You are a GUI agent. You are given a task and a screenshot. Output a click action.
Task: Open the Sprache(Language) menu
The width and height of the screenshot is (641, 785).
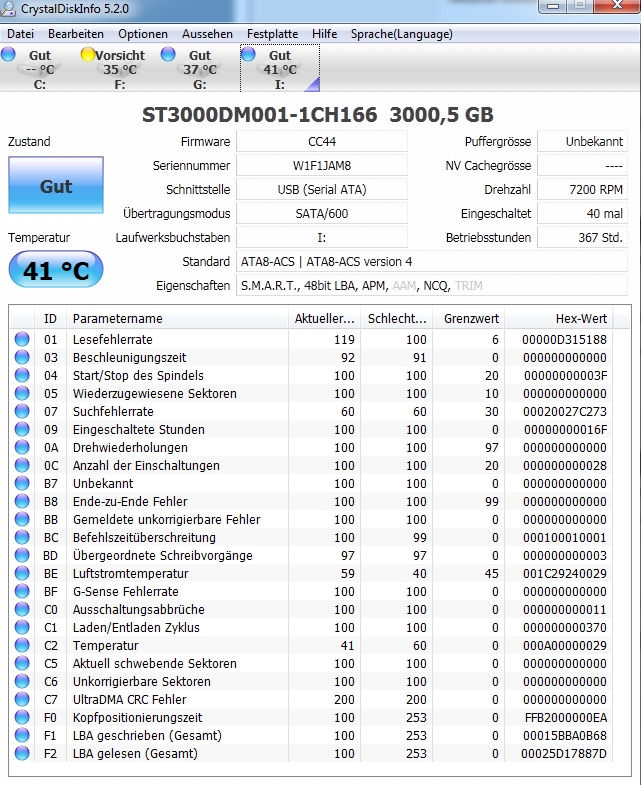(x=402, y=34)
